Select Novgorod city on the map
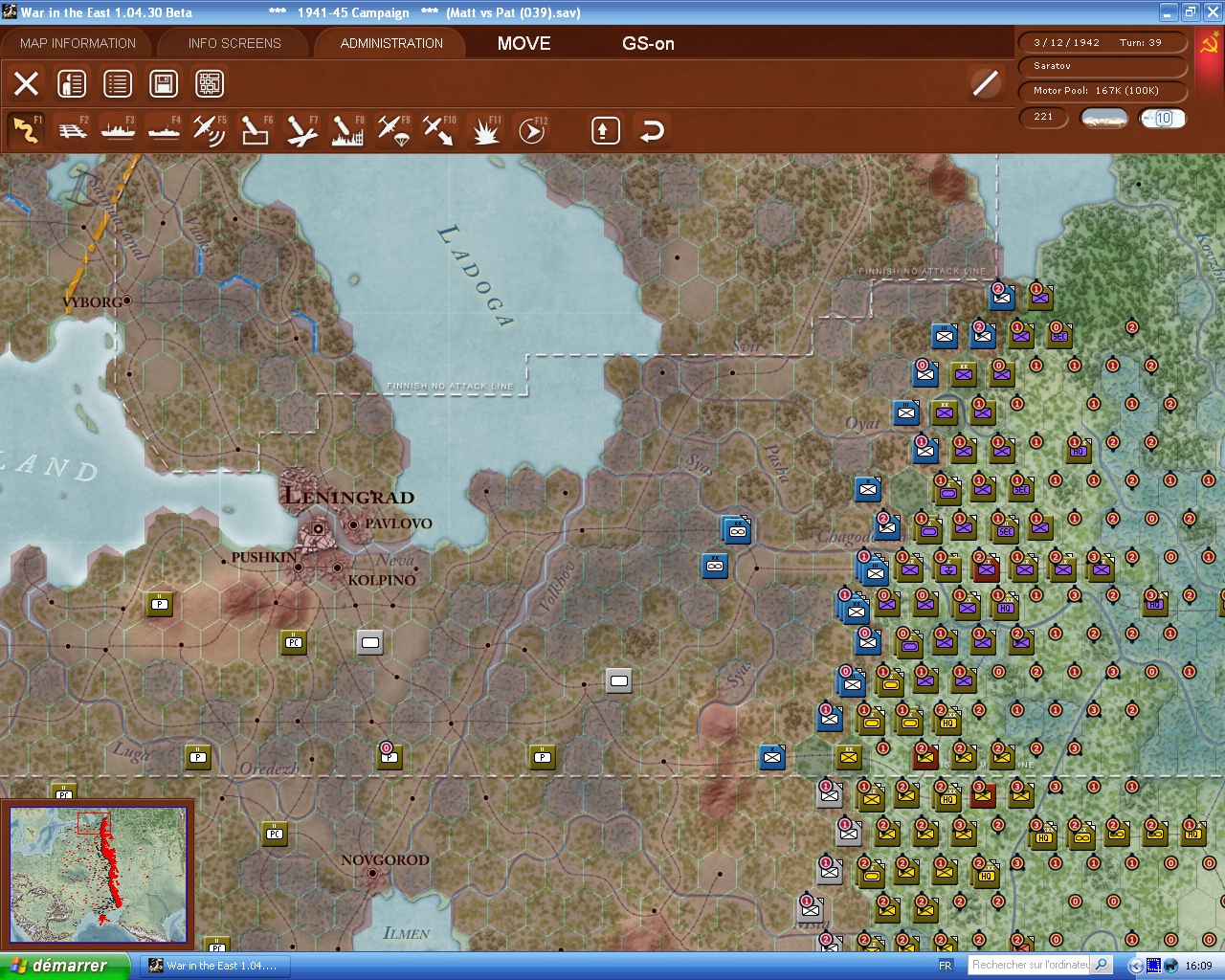 pos(372,872)
